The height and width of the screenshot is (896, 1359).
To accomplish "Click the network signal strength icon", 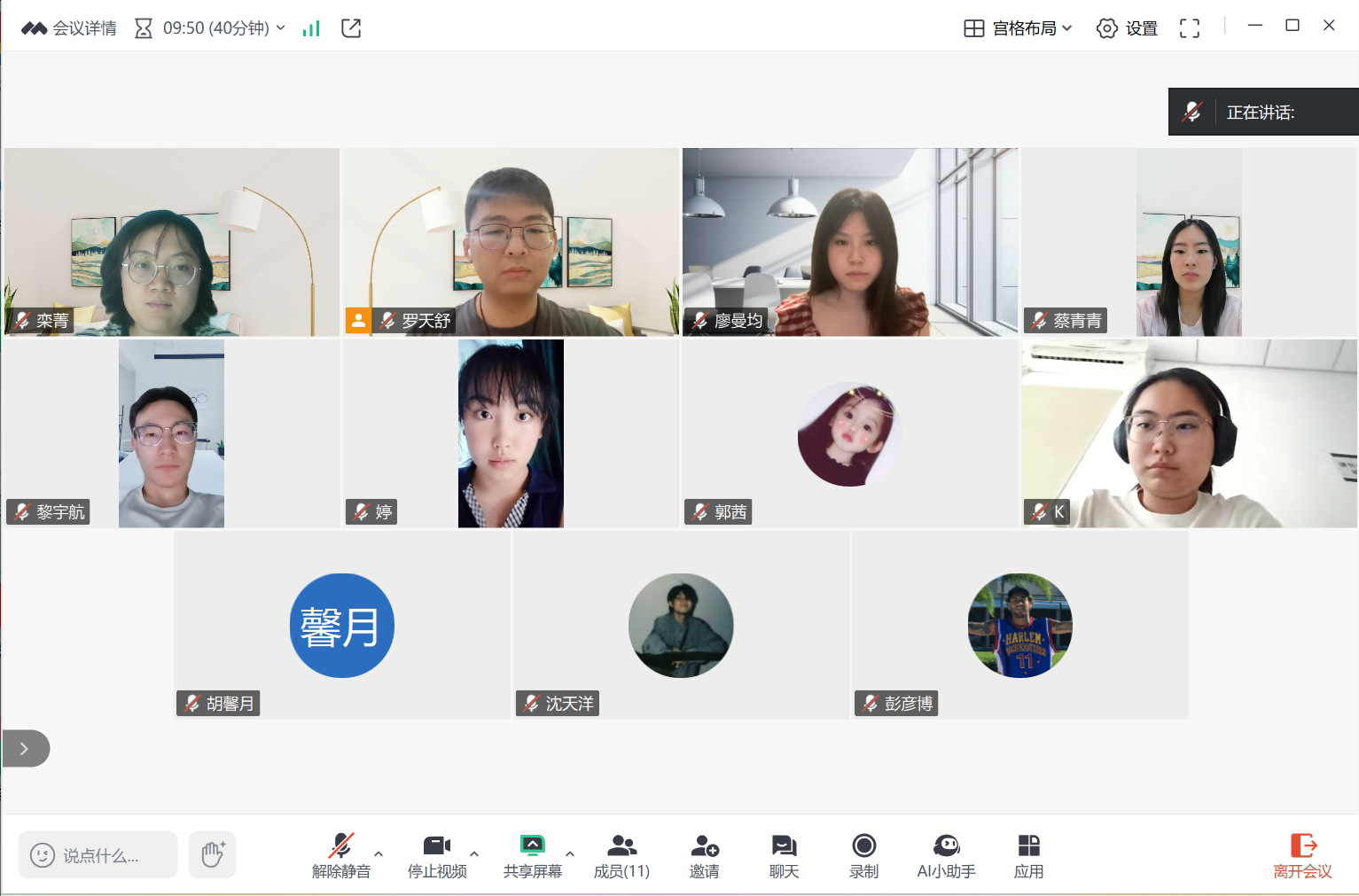I will [x=310, y=28].
